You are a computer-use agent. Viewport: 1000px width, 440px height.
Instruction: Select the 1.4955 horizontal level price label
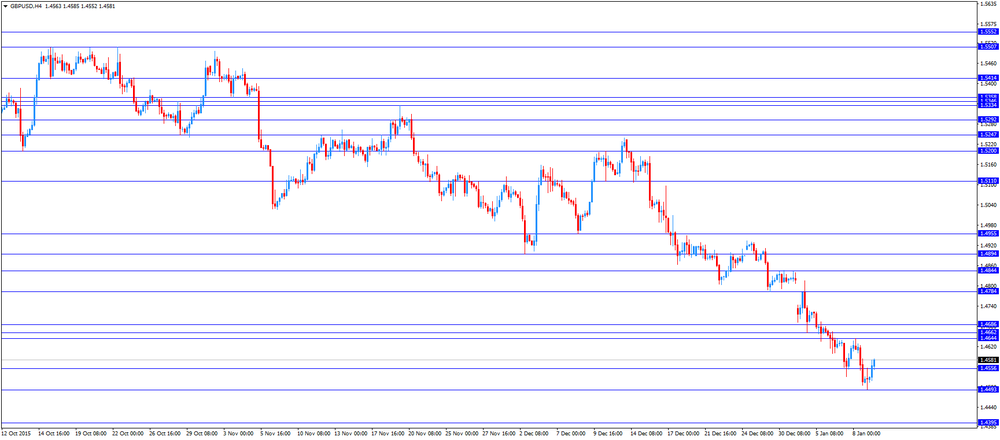click(x=988, y=233)
